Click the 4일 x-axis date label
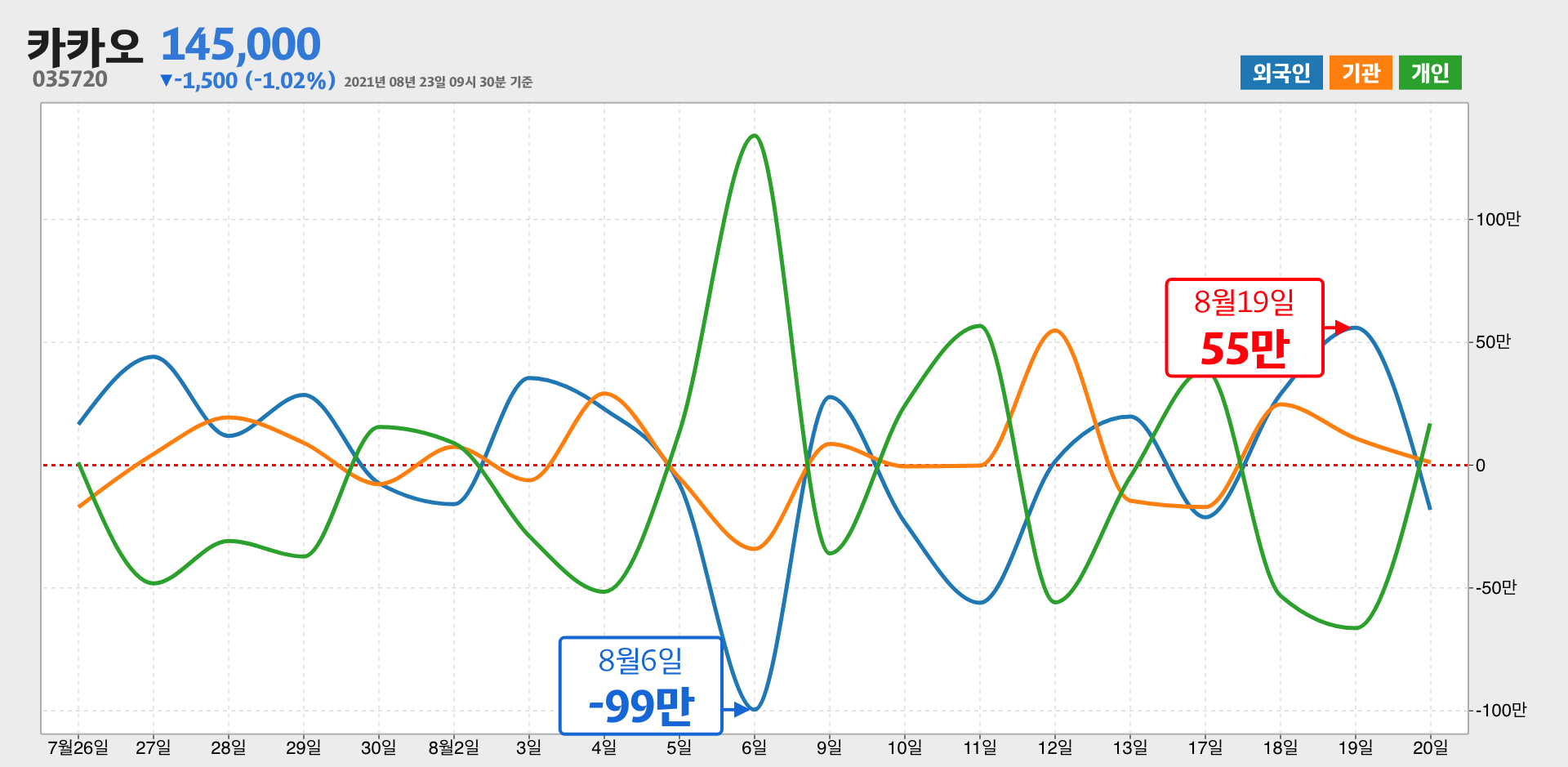 [604, 747]
